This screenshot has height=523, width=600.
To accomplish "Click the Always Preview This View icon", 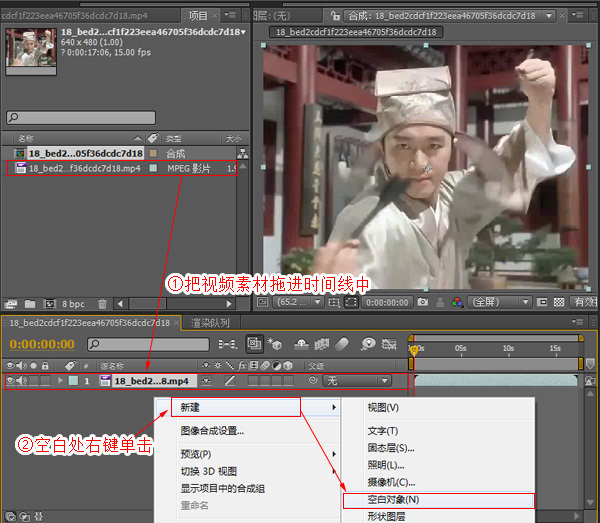I will point(262,302).
